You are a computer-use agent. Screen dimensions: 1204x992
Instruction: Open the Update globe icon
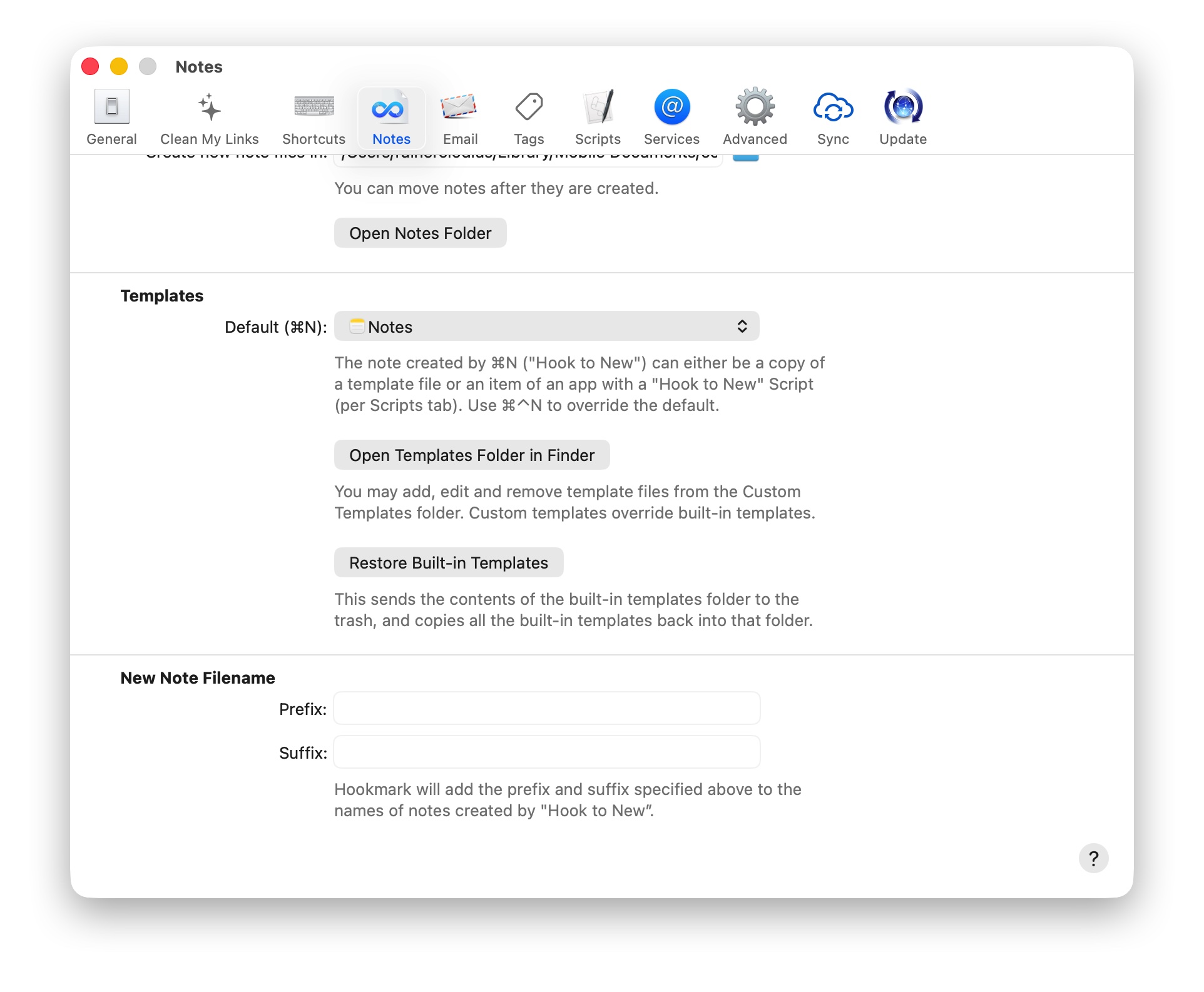[x=902, y=108]
